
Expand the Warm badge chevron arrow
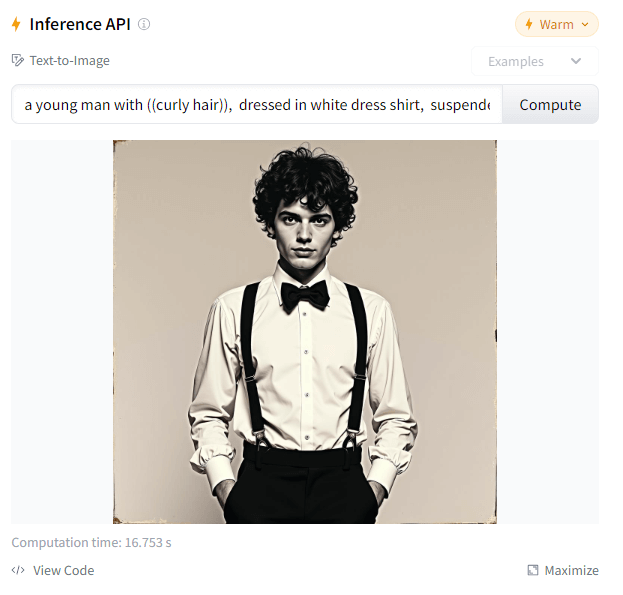click(585, 24)
